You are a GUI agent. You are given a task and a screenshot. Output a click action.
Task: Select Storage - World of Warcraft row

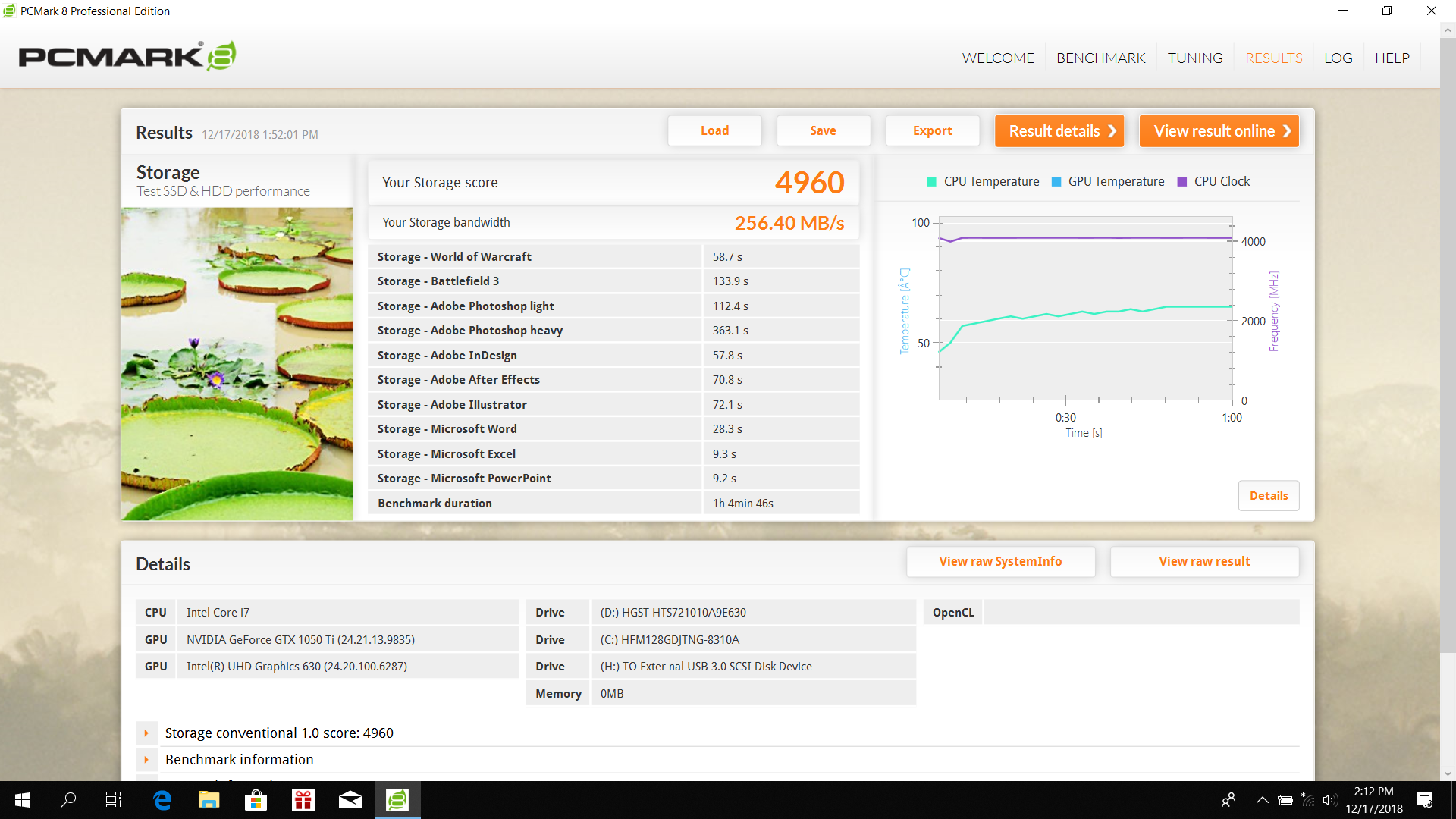(613, 256)
